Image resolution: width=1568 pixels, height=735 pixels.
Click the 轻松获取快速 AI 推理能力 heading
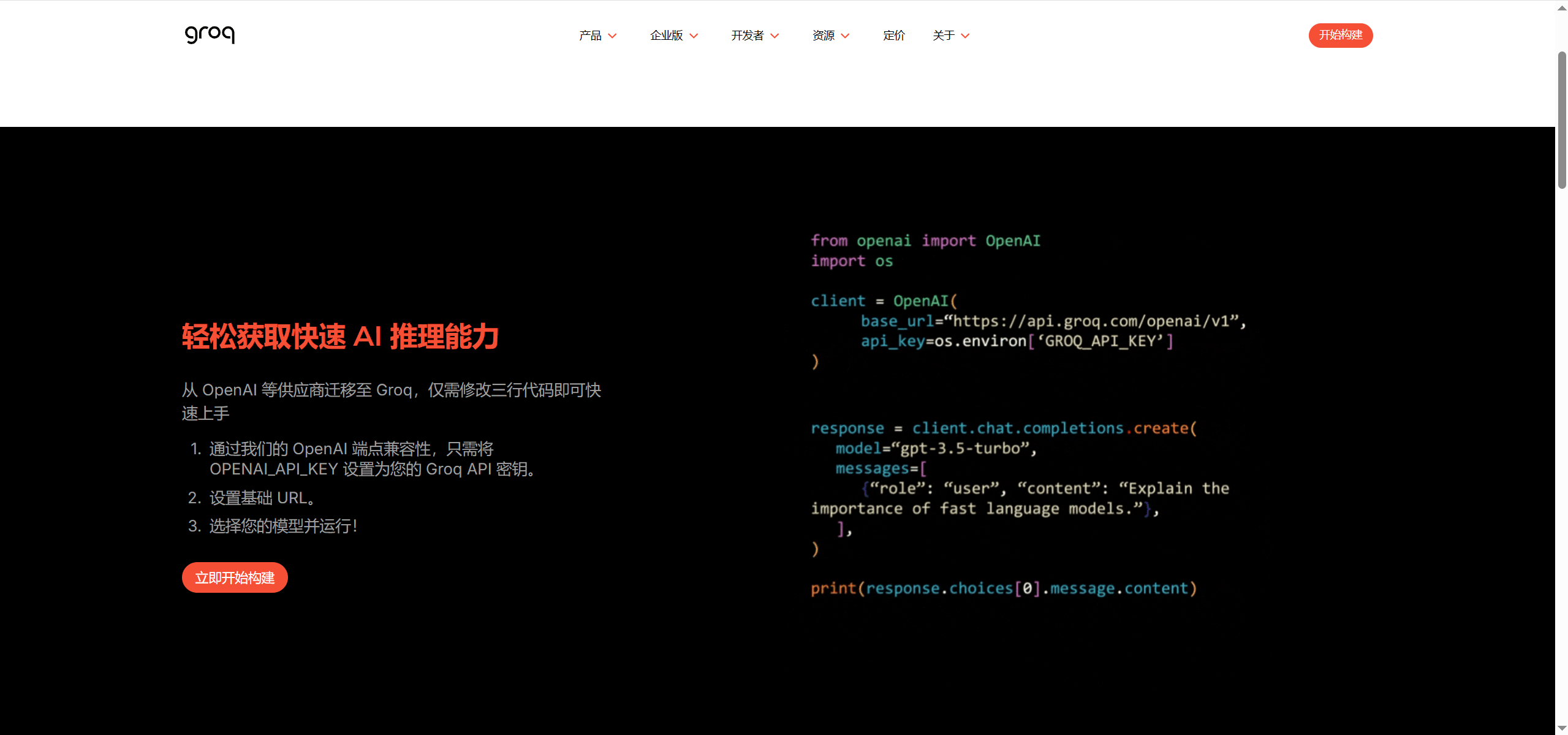pos(340,337)
